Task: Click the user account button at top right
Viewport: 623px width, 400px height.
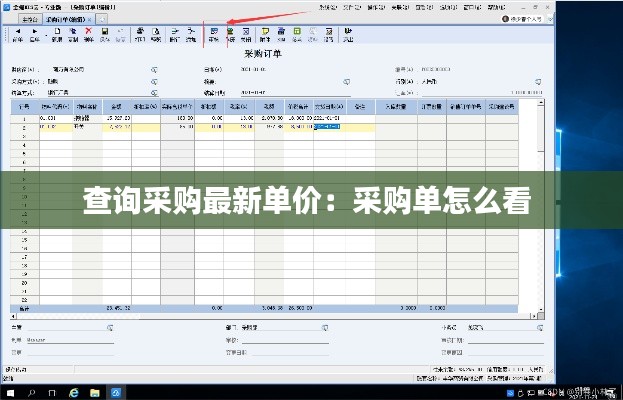Action: [x=522, y=19]
